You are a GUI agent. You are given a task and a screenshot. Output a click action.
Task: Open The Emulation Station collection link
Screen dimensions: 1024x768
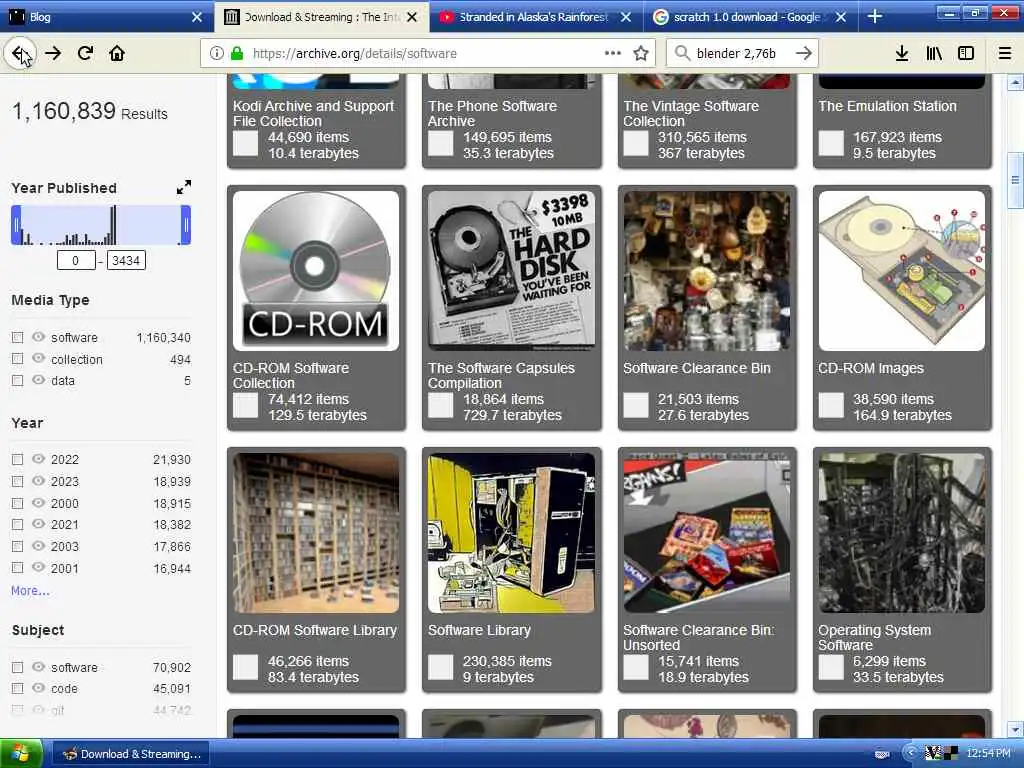pyautogui.click(x=887, y=106)
